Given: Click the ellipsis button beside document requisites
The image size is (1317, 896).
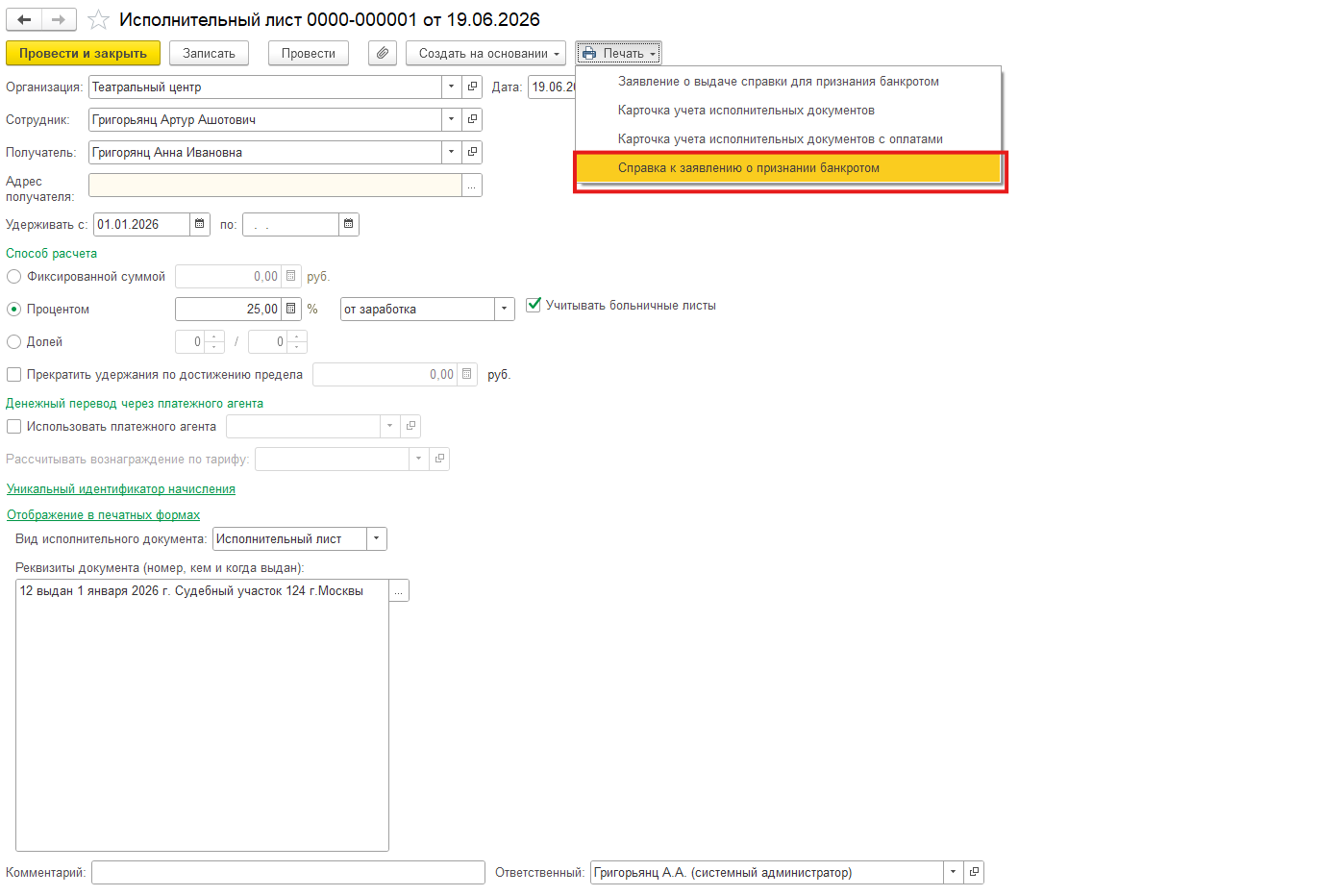Looking at the screenshot, I should (x=399, y=590).
